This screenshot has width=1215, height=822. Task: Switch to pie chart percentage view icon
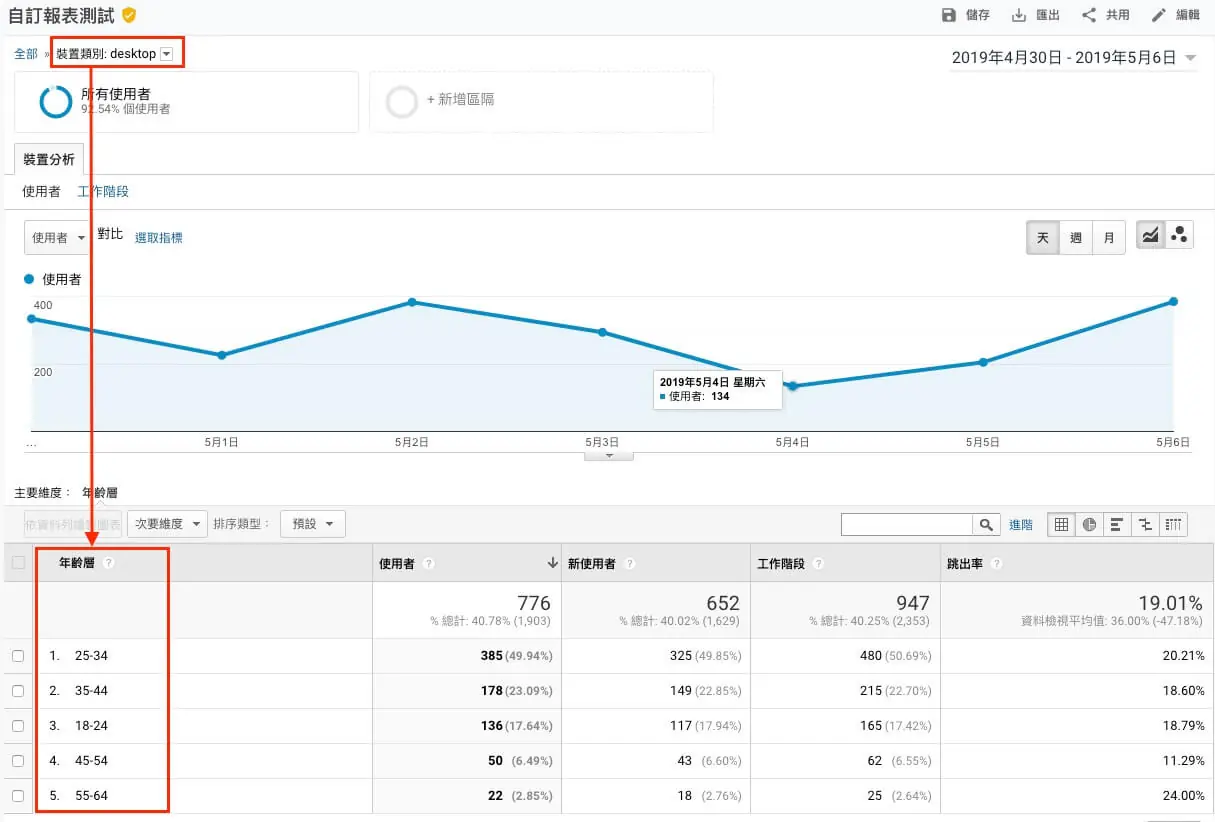click(x=1089, y=524)
